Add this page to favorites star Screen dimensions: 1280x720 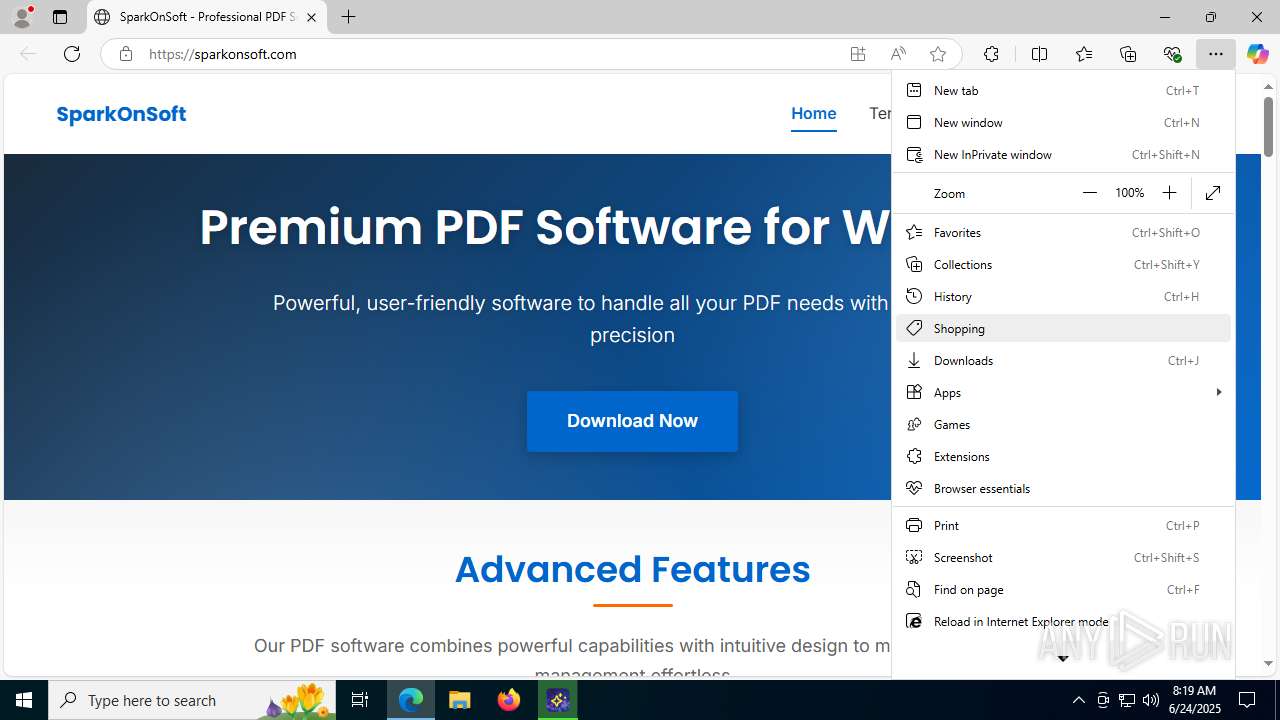coord(938,54)
